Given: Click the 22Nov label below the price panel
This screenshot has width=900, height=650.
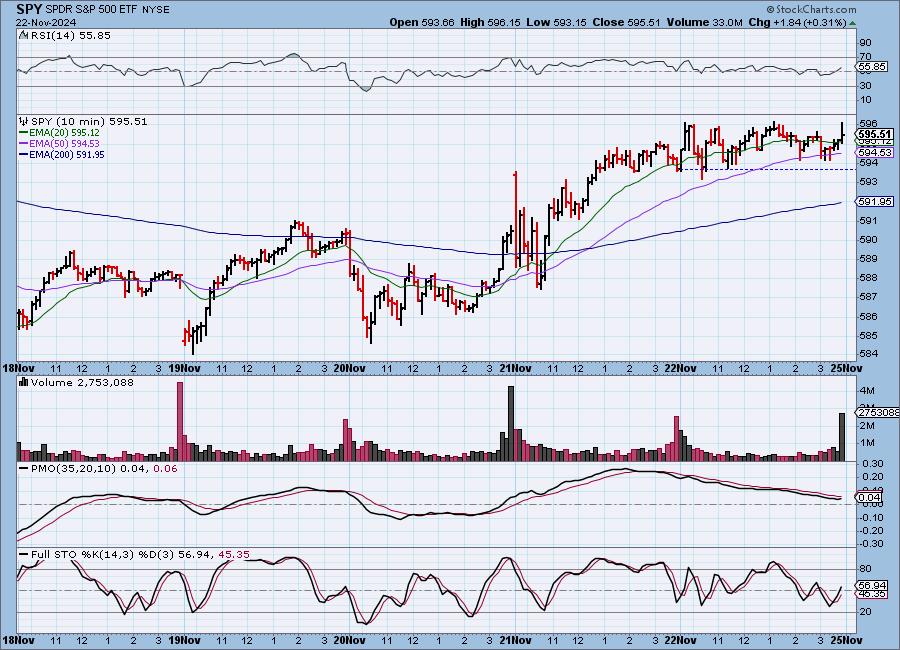Looking at the screenshot, I should pyautogui.click(x=681, y=368).
